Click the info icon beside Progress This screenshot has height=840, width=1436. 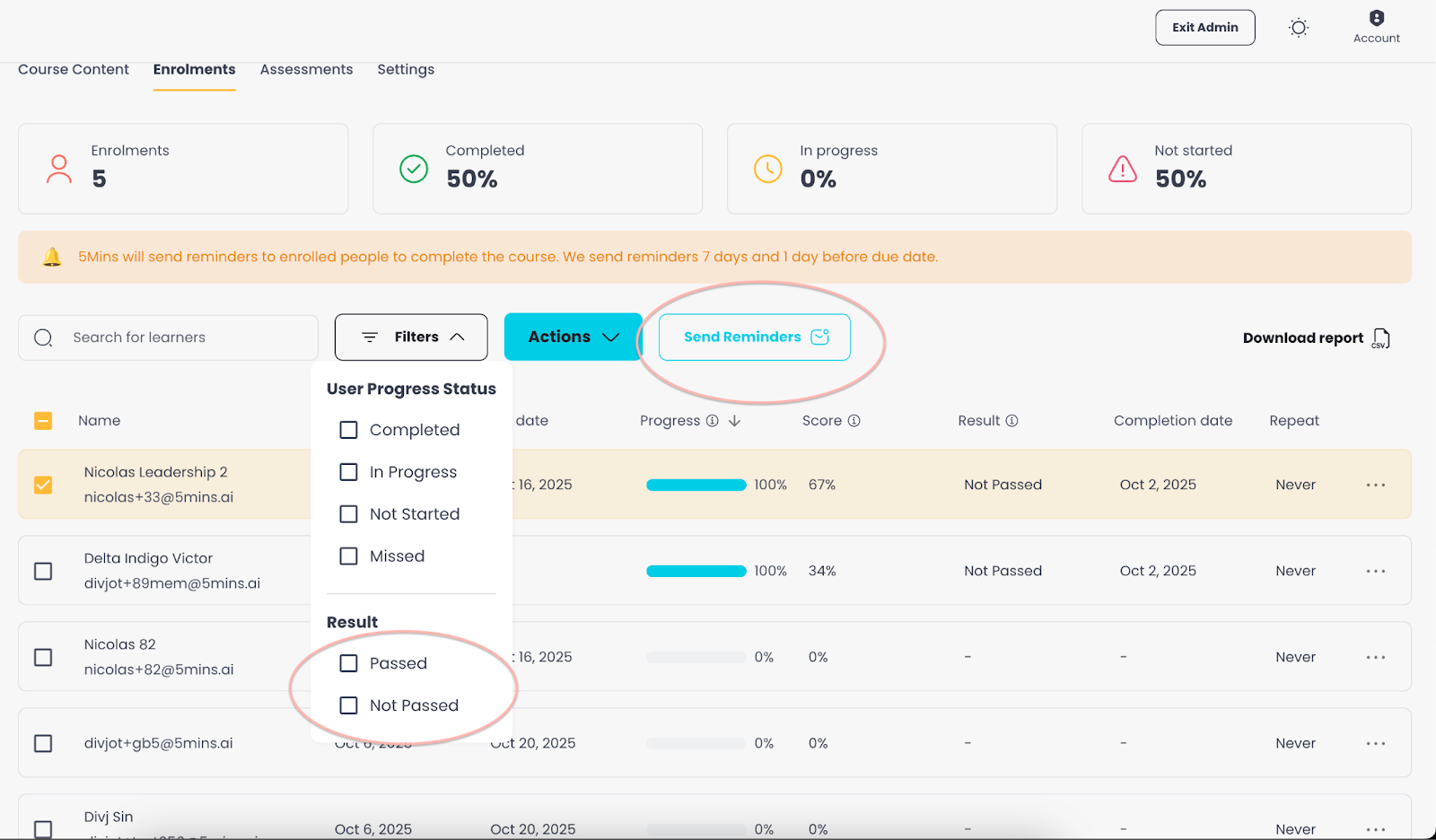(712, 421)
